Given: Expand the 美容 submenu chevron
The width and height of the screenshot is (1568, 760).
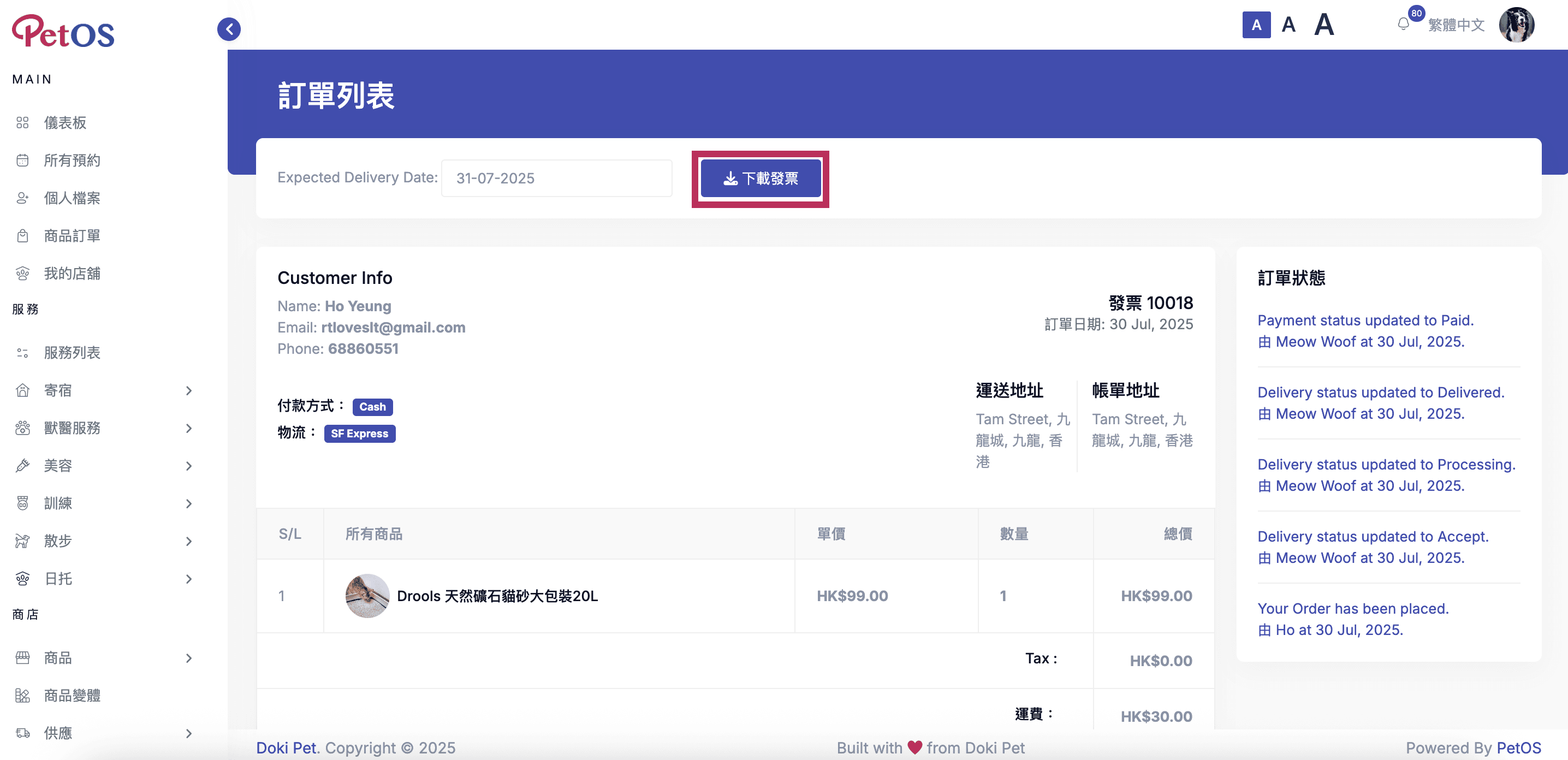Looking at the screenshot, I should pyautogui.click(x=189, y=466).
